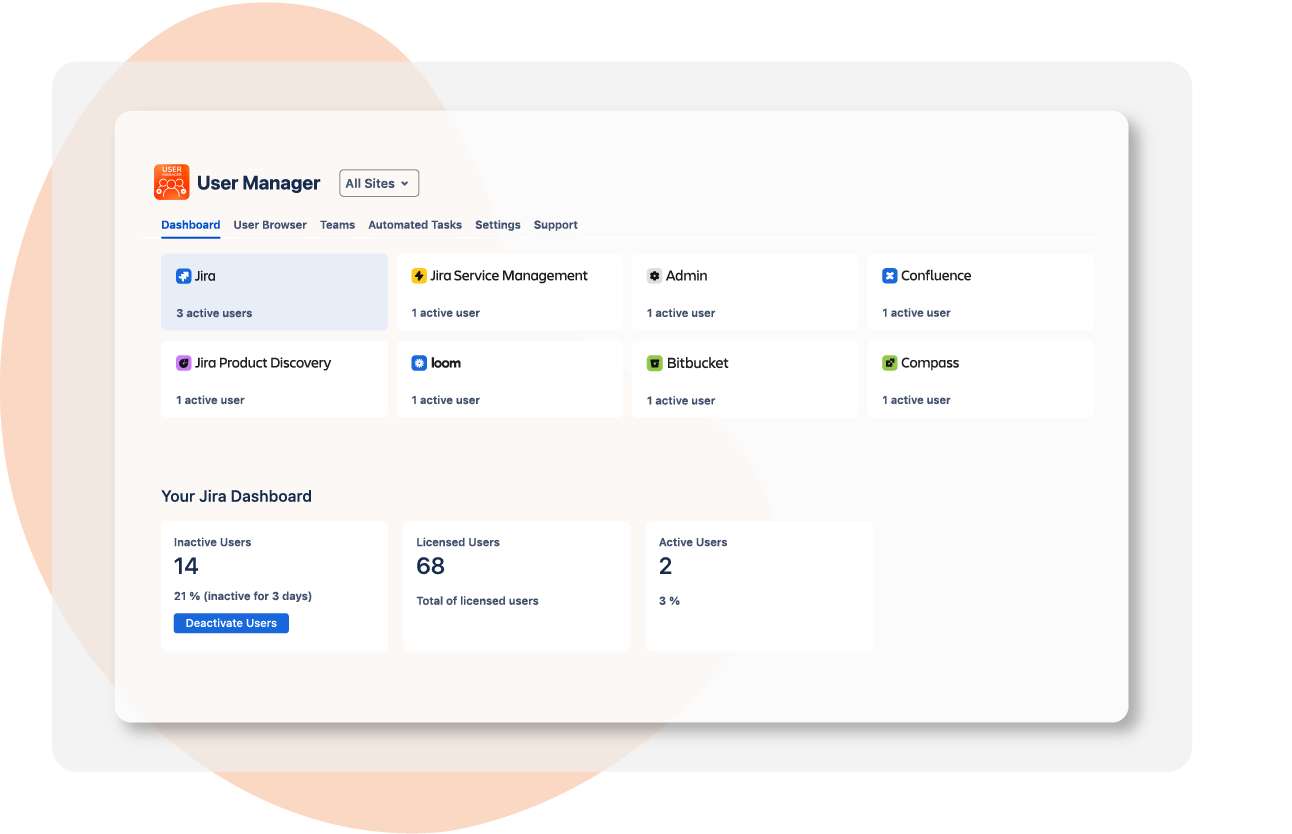Click the Bitbucket product icon
Image resolution: width=1292 pixels, height=834 pixels.
point(654,363)
